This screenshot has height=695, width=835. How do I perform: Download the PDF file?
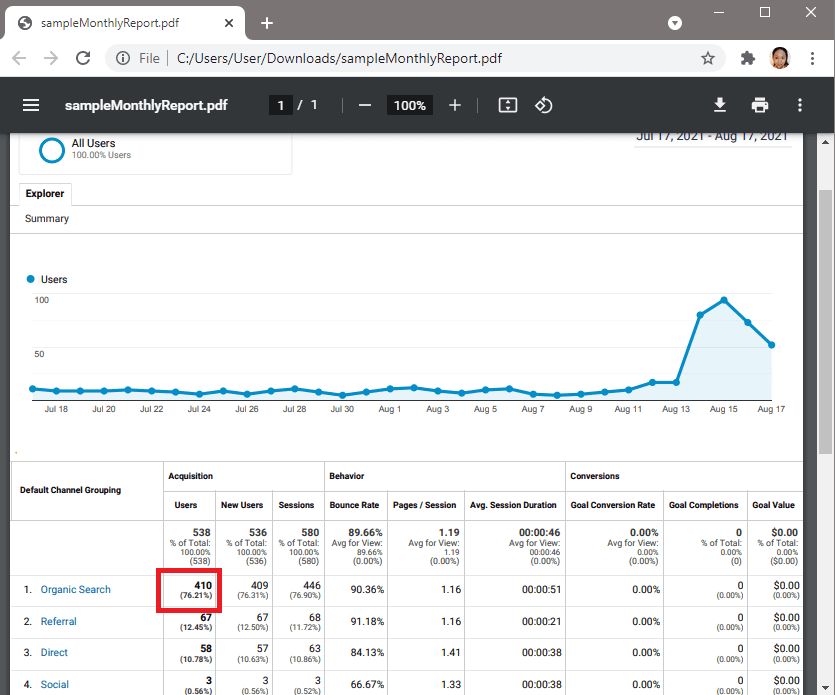719,105
